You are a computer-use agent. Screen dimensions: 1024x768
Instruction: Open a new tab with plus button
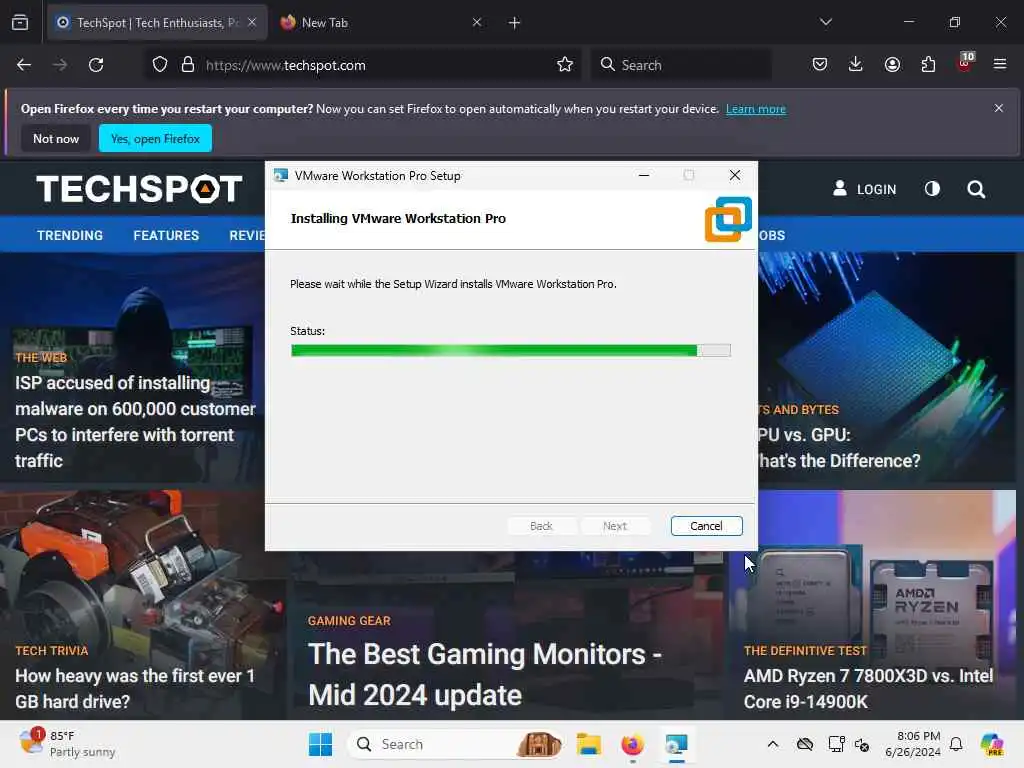tap(515, 23)
